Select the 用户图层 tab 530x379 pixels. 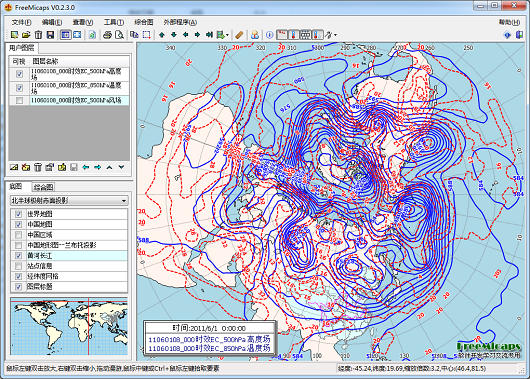[x=22, y=48]
